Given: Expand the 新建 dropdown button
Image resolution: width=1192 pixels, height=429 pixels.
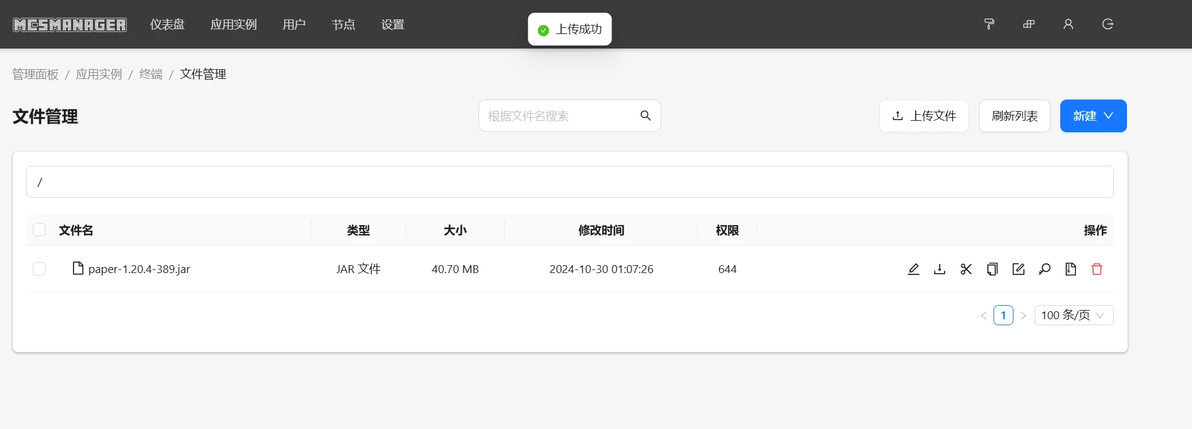Looking at the screenshot, I should click(1093, 116).
